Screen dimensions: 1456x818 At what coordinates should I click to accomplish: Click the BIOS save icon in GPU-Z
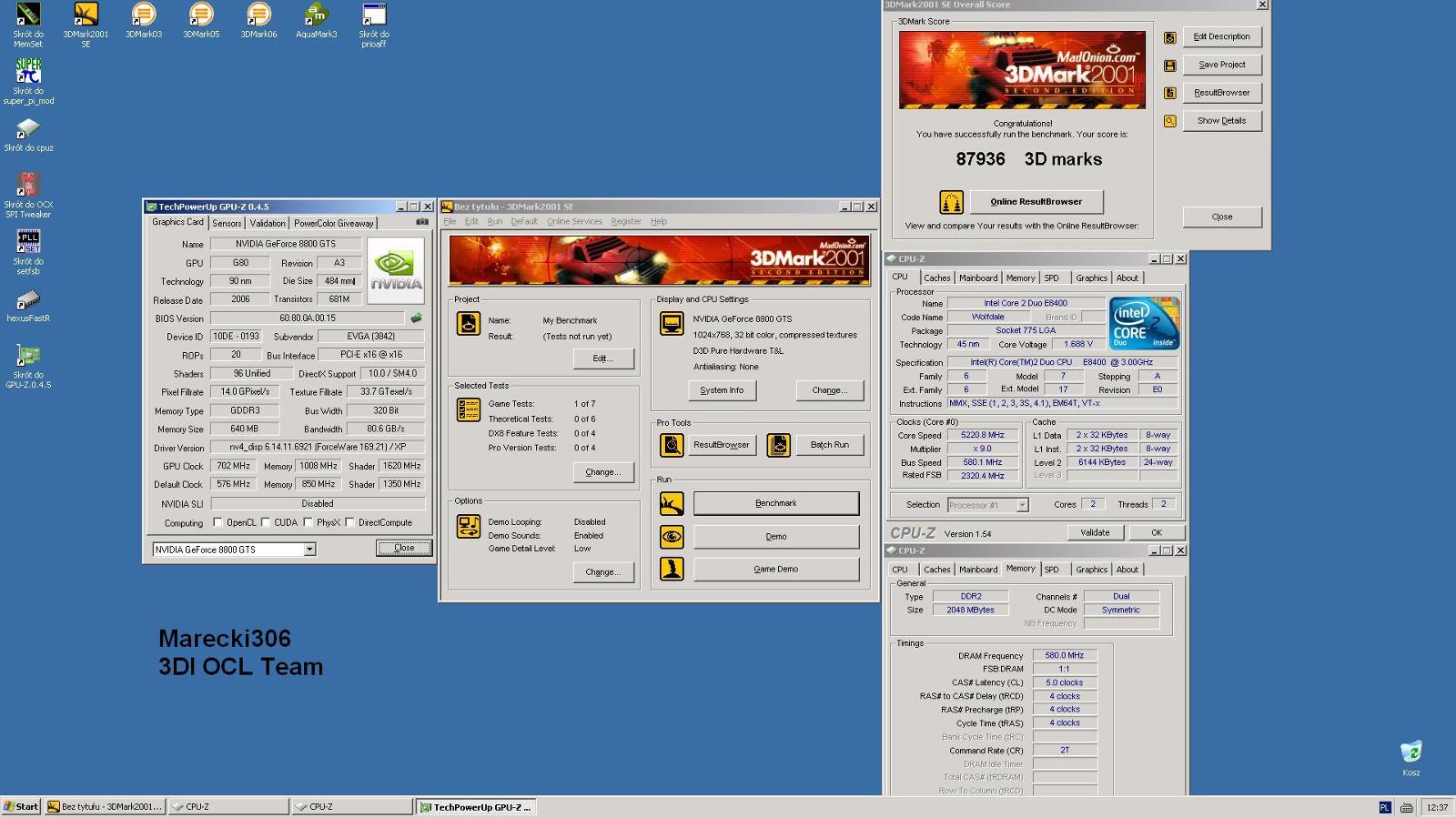(416, 318)
